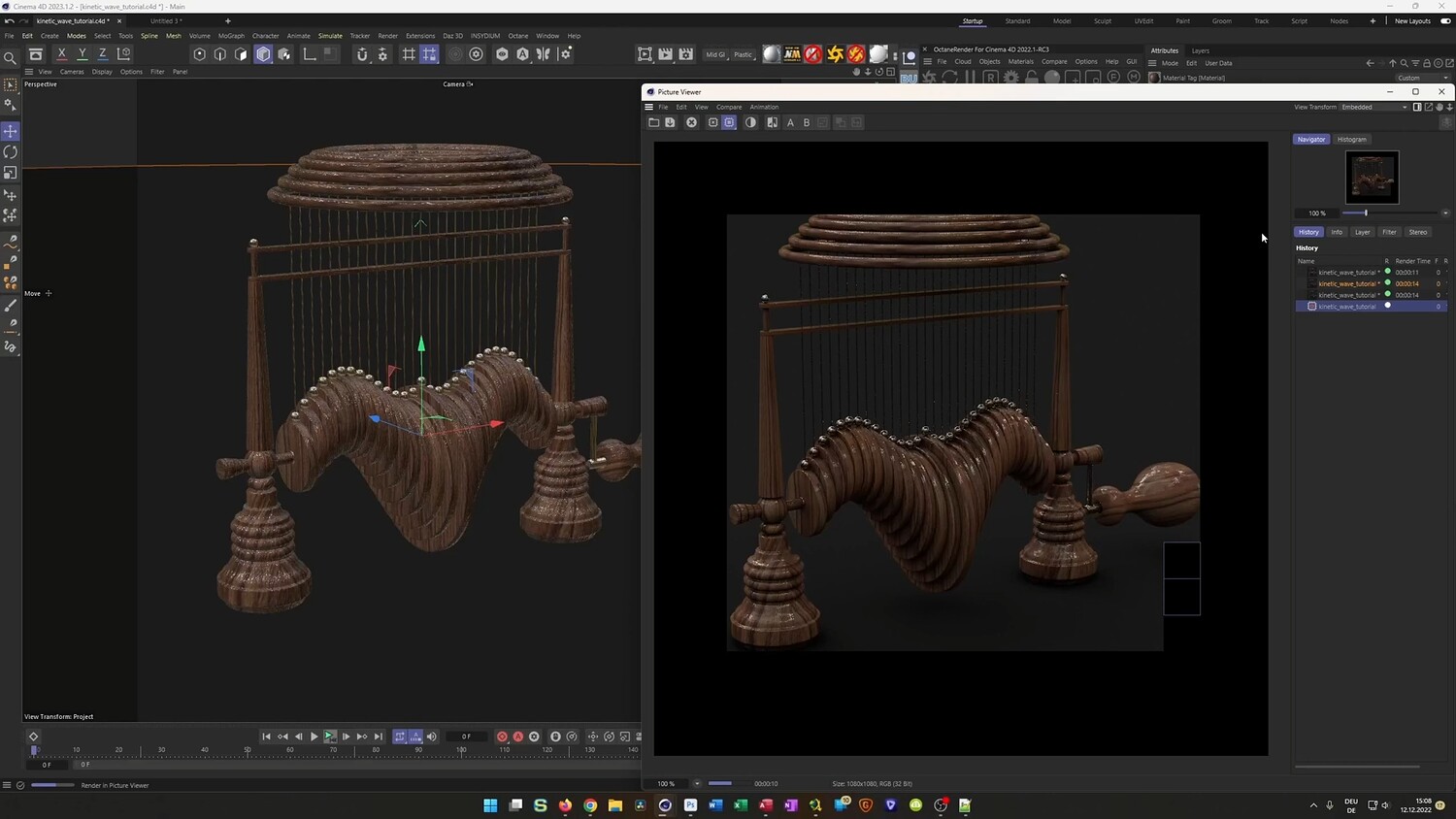Click the red Record Active Objects button
The height and width of the screenshot is (819, 1456).
pyautogui.click(x=502, y=737)
